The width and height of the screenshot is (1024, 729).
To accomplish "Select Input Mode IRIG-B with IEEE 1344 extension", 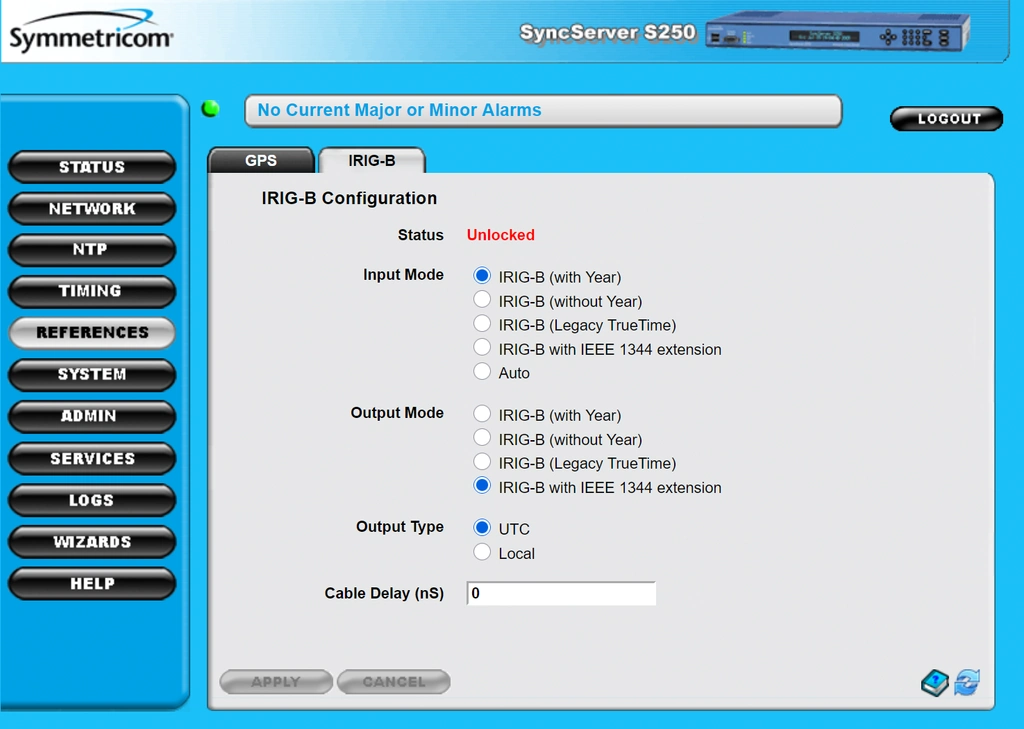I will [x=482, y=348].
